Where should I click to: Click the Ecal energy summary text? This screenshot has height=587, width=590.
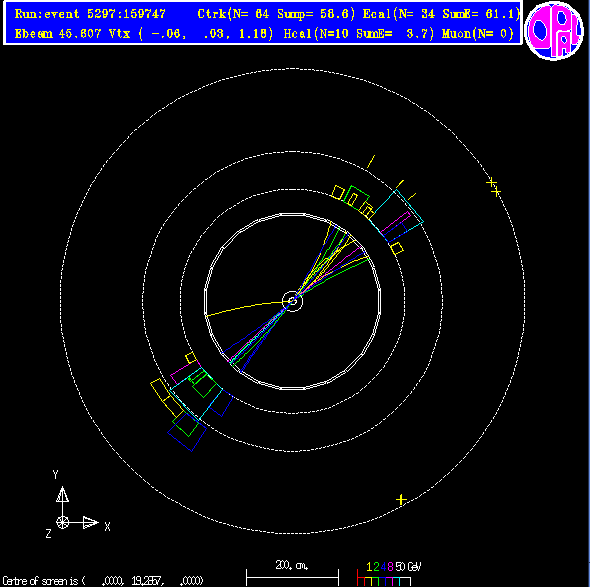point(441,14)
